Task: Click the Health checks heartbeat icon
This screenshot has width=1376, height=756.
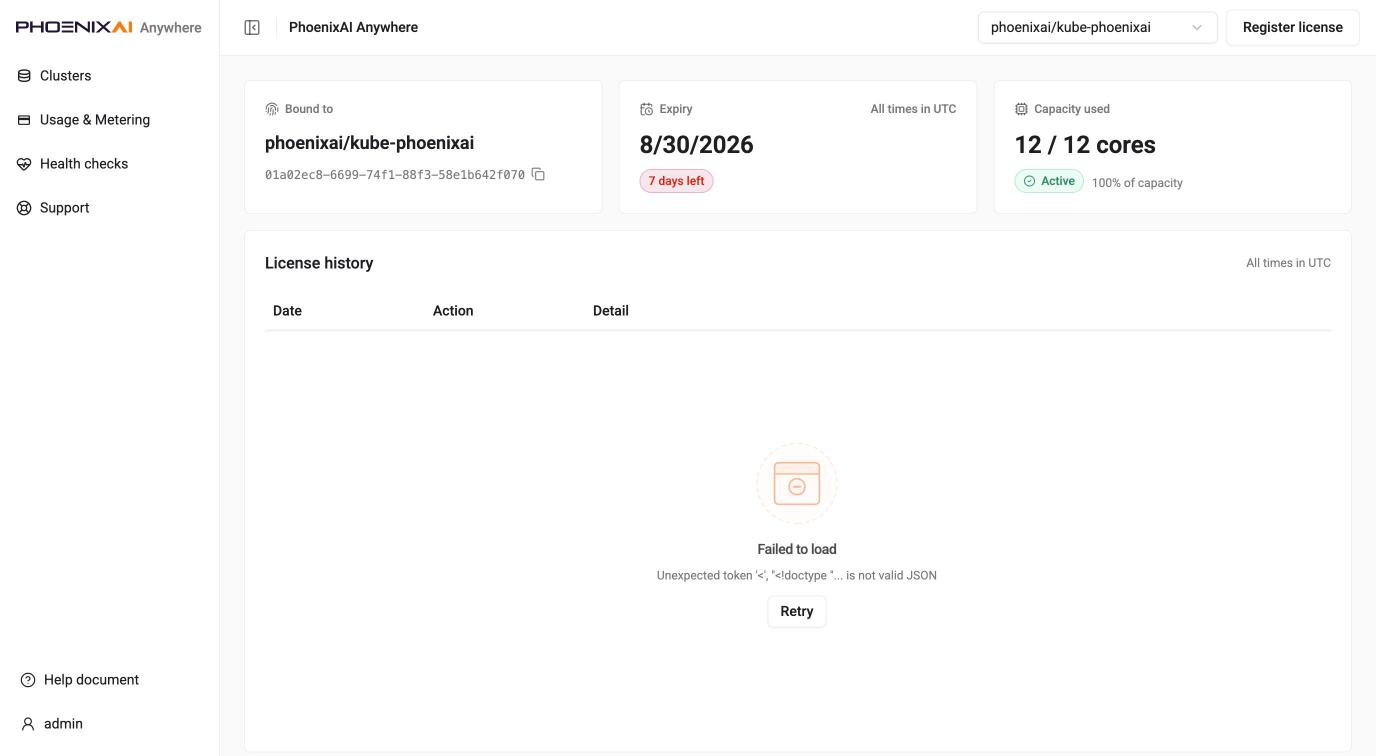Action: 24,164
